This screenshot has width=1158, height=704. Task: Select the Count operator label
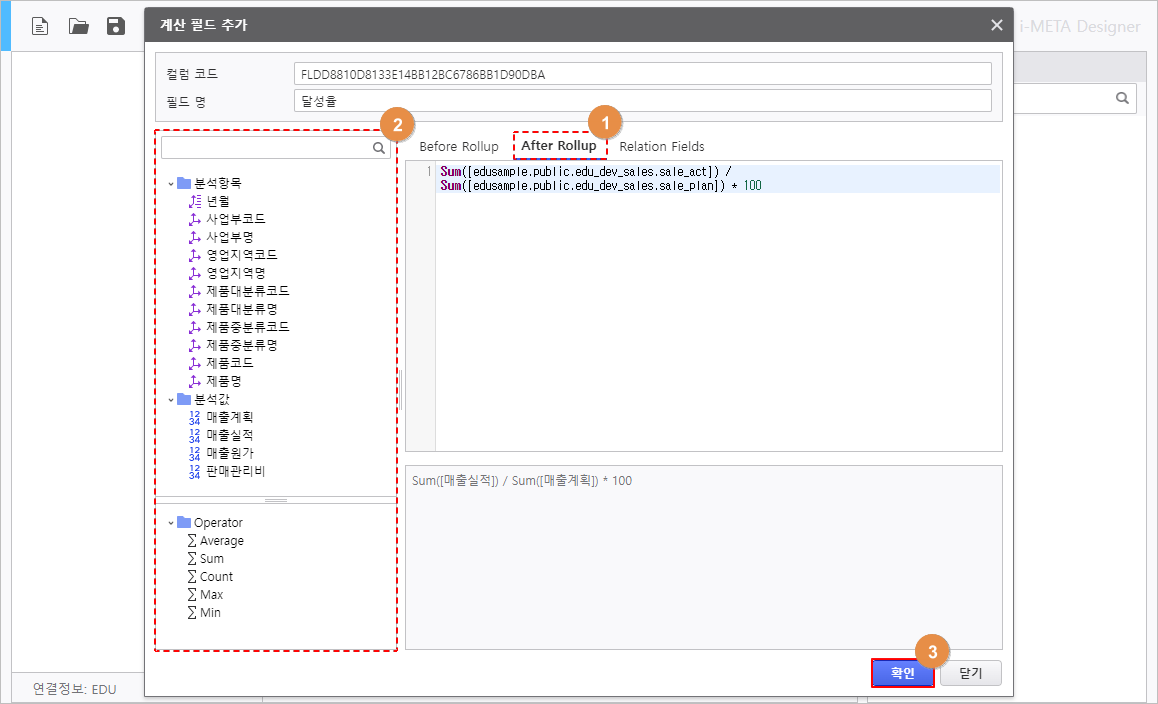click(216, 577)
